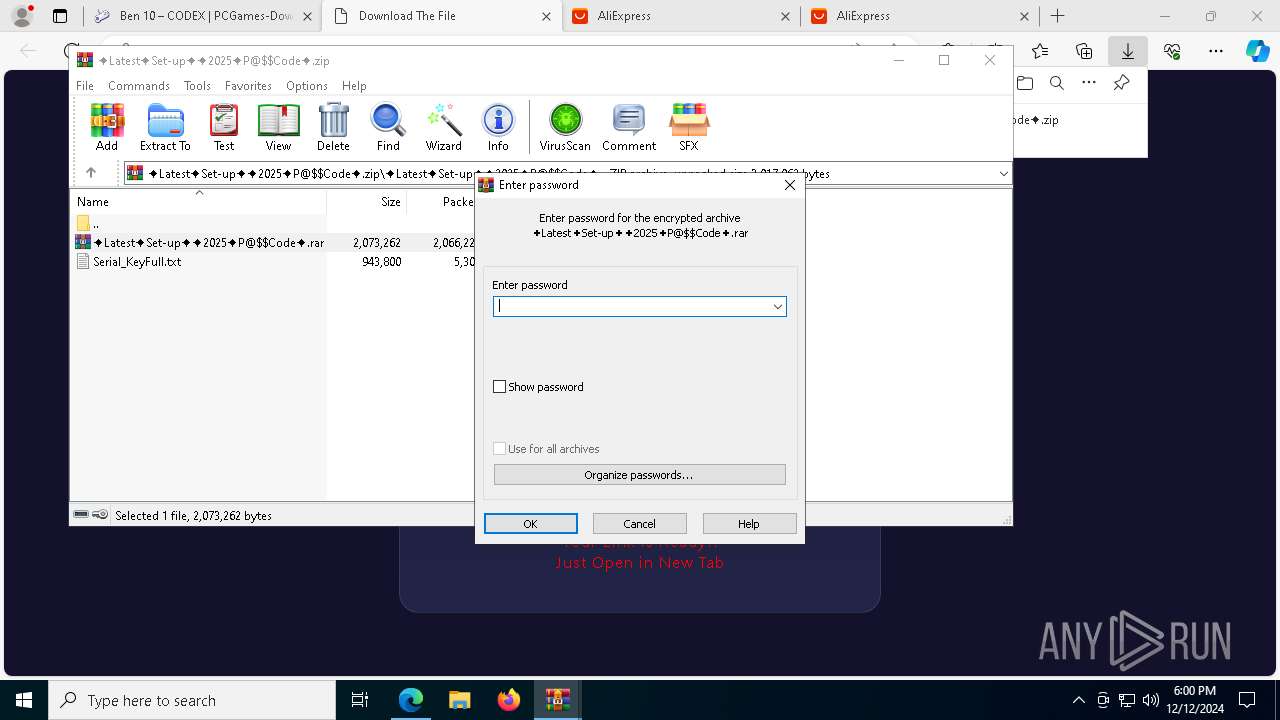Switch to the Ben 10 – CODEX tab
The height and width of the screenshot is (720, 1280).
[201, 16]
